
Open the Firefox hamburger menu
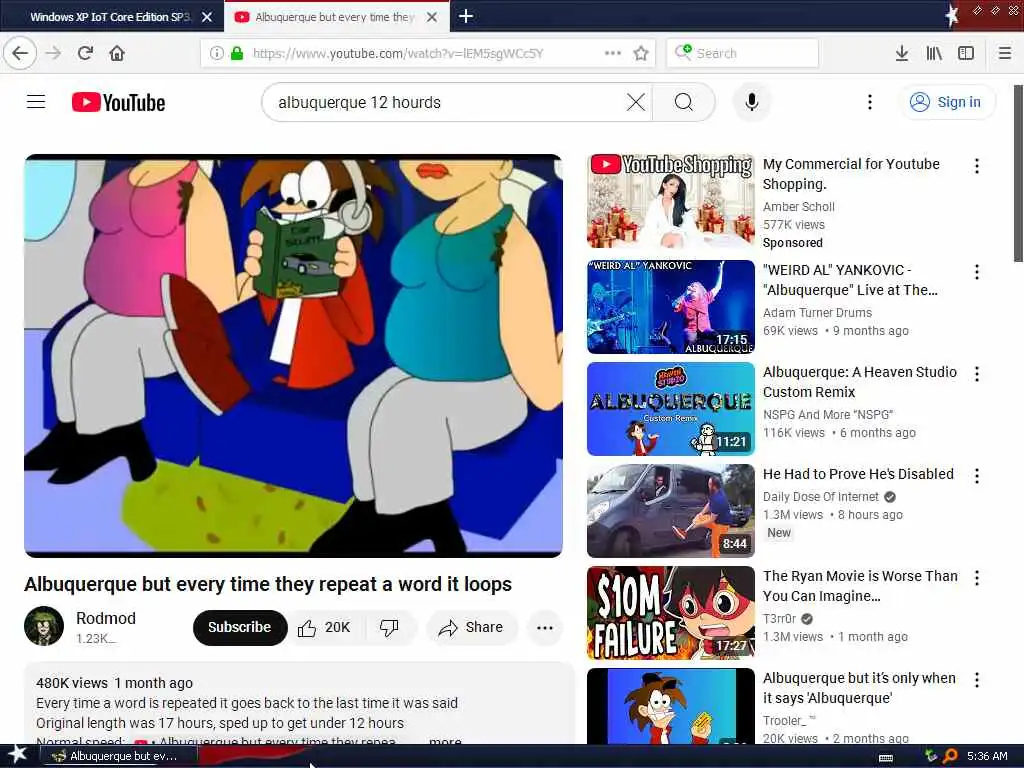1005,53
